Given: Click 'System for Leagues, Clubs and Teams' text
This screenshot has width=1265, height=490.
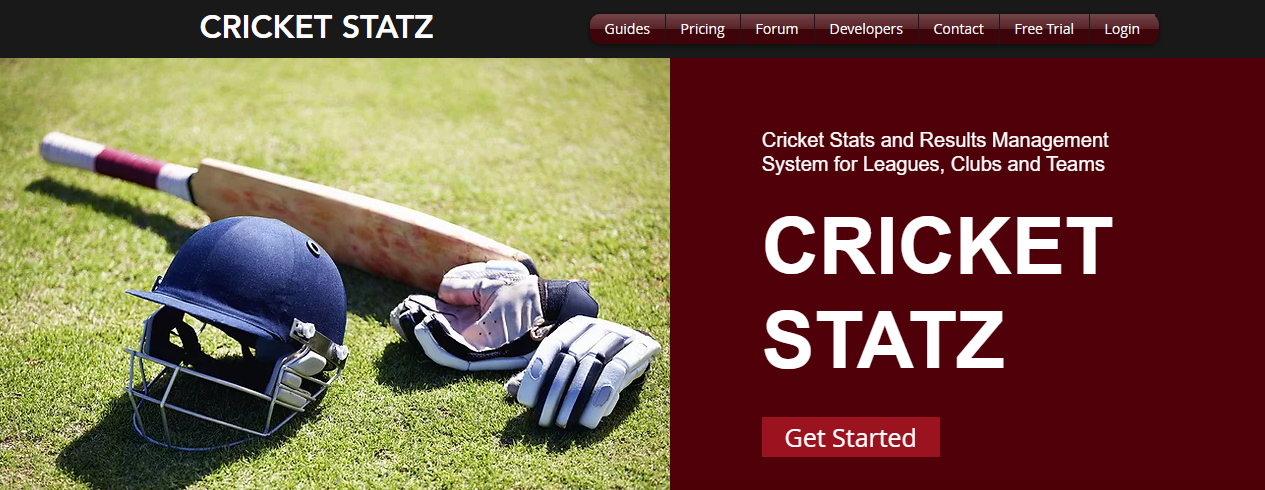Looking at the screenshot, I should click(x=933, y=164).
